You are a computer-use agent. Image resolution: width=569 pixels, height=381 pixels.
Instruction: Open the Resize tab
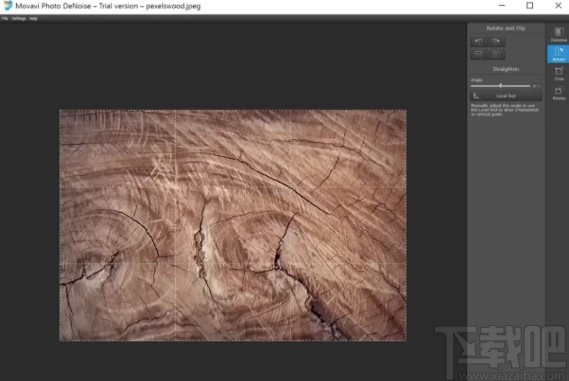(x=558, y=93)
